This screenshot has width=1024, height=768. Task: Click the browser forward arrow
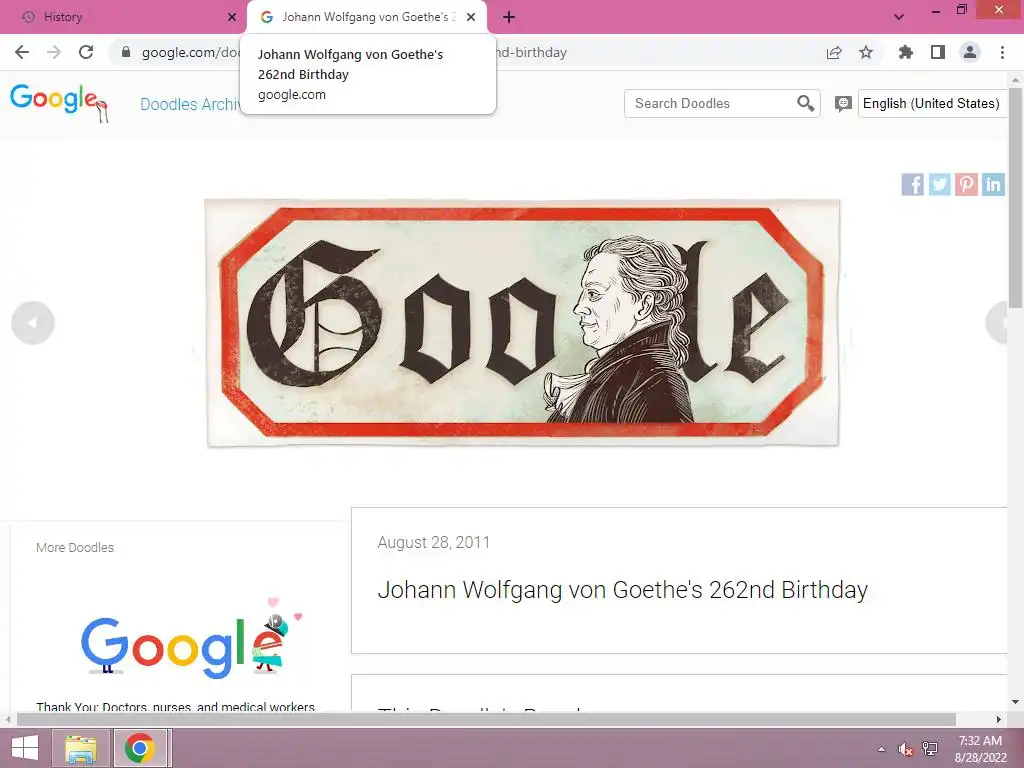tap(54, 52)
